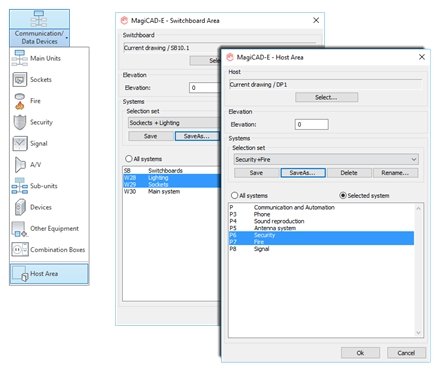The image size is (448, 370).
Task: Choose the Sockets device icon
Action: click(x=19, y=80)
